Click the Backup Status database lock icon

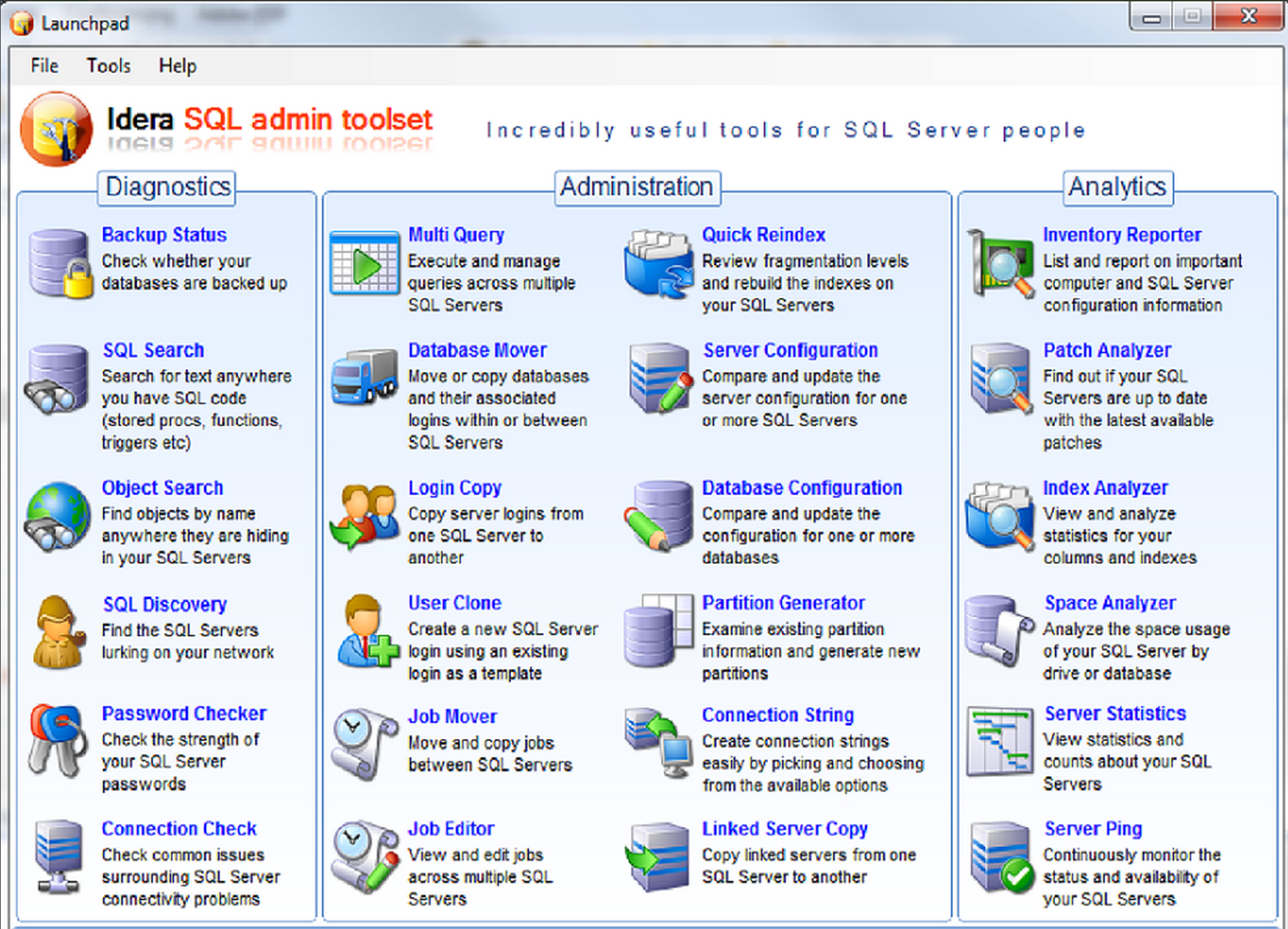click(60, 265)
